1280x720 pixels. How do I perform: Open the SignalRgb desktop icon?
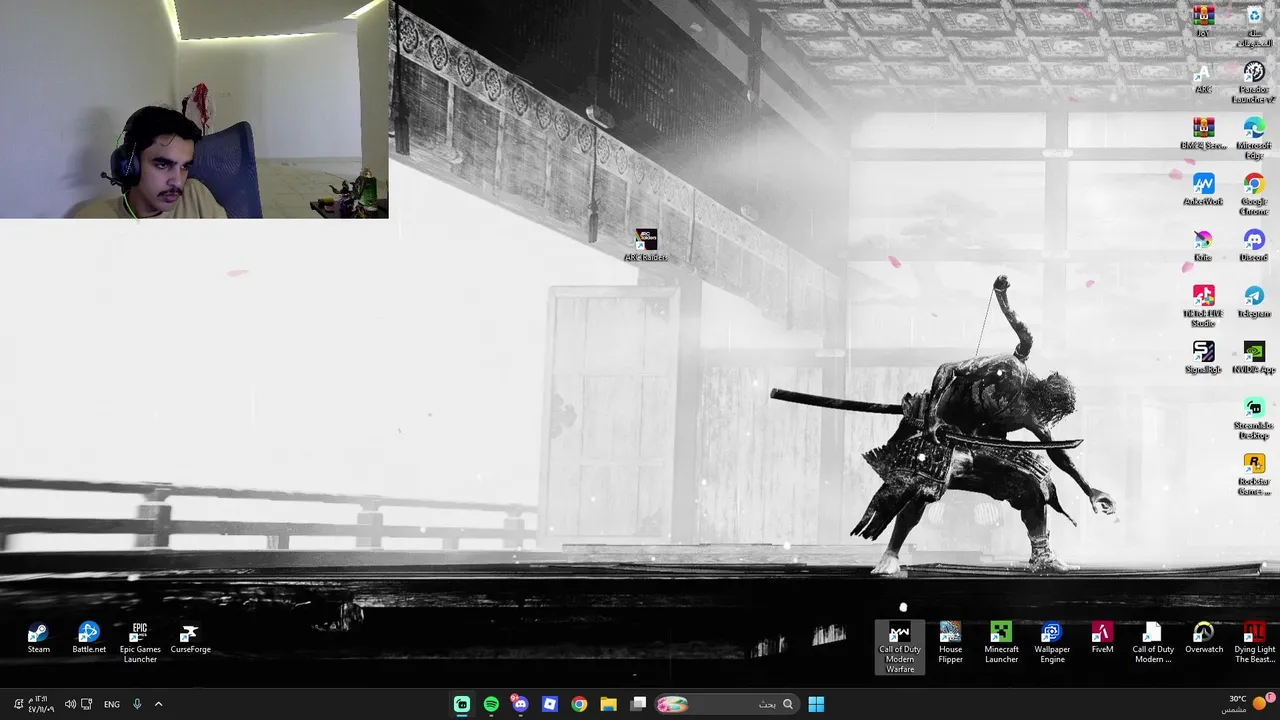(1203, 357)
